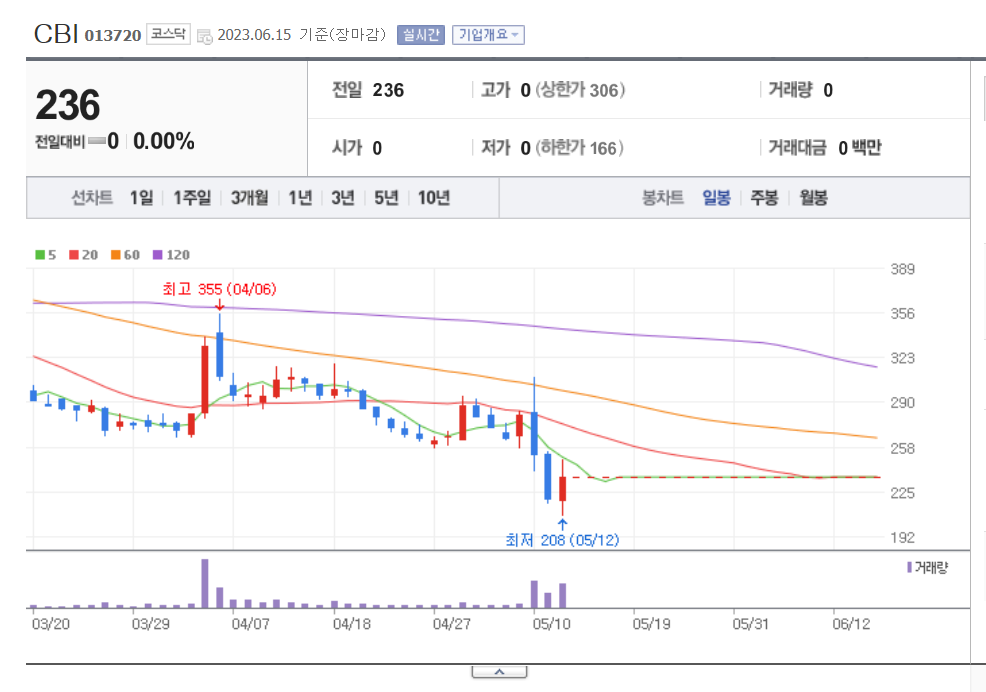Click the 2023.06.15 기준(장마감) date text
Image resolution: width=986 pixels, height=692 pixels.
point(302,35)
